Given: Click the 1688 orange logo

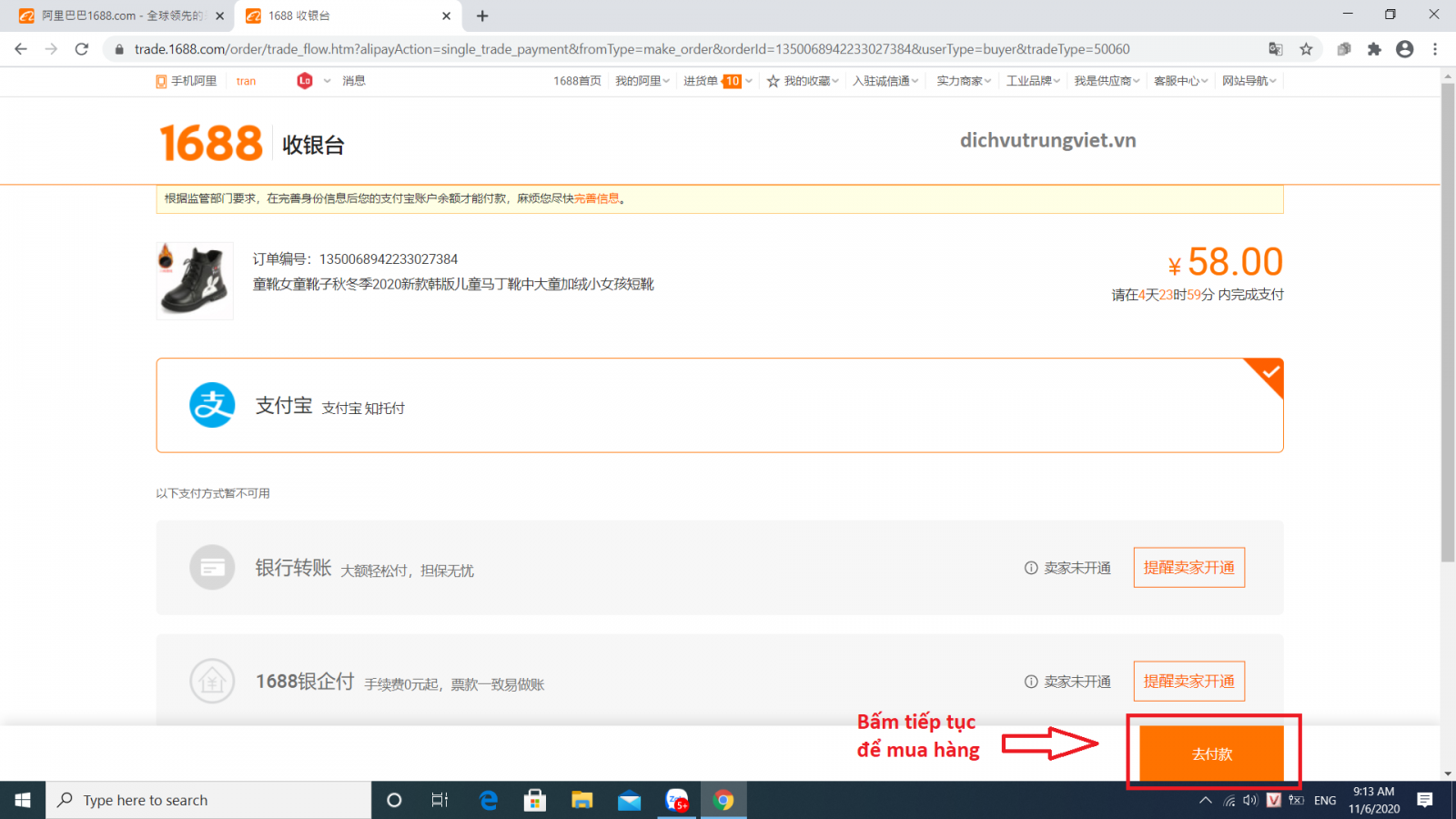Looking at the screenshot, I should tap(211, 144).
